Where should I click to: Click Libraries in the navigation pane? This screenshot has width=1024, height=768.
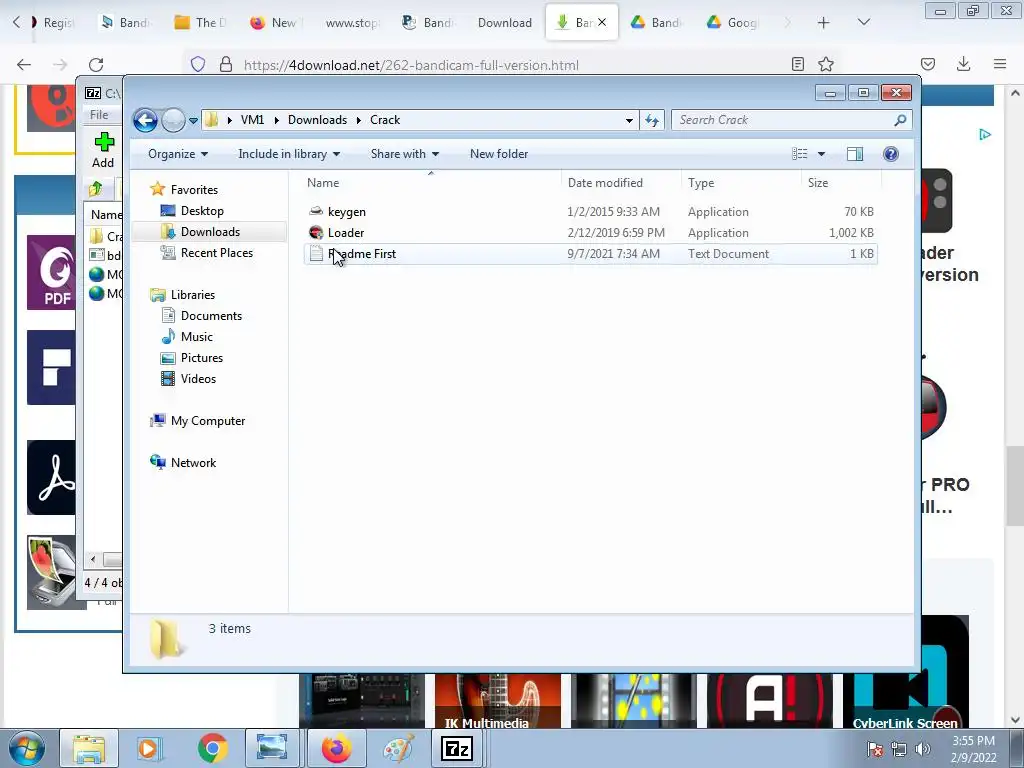pyautogui.click(x=193, y=295)
